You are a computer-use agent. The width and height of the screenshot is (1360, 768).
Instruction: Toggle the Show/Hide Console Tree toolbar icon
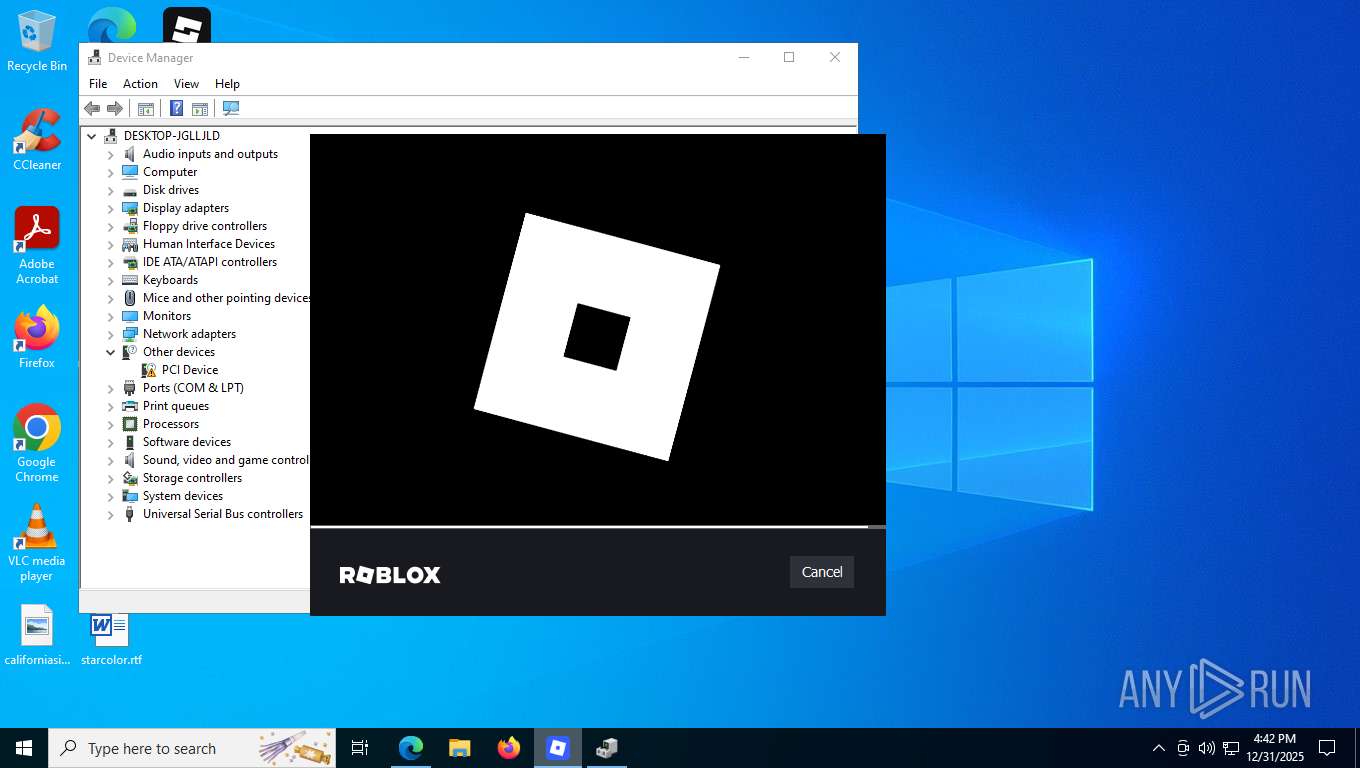146,108
